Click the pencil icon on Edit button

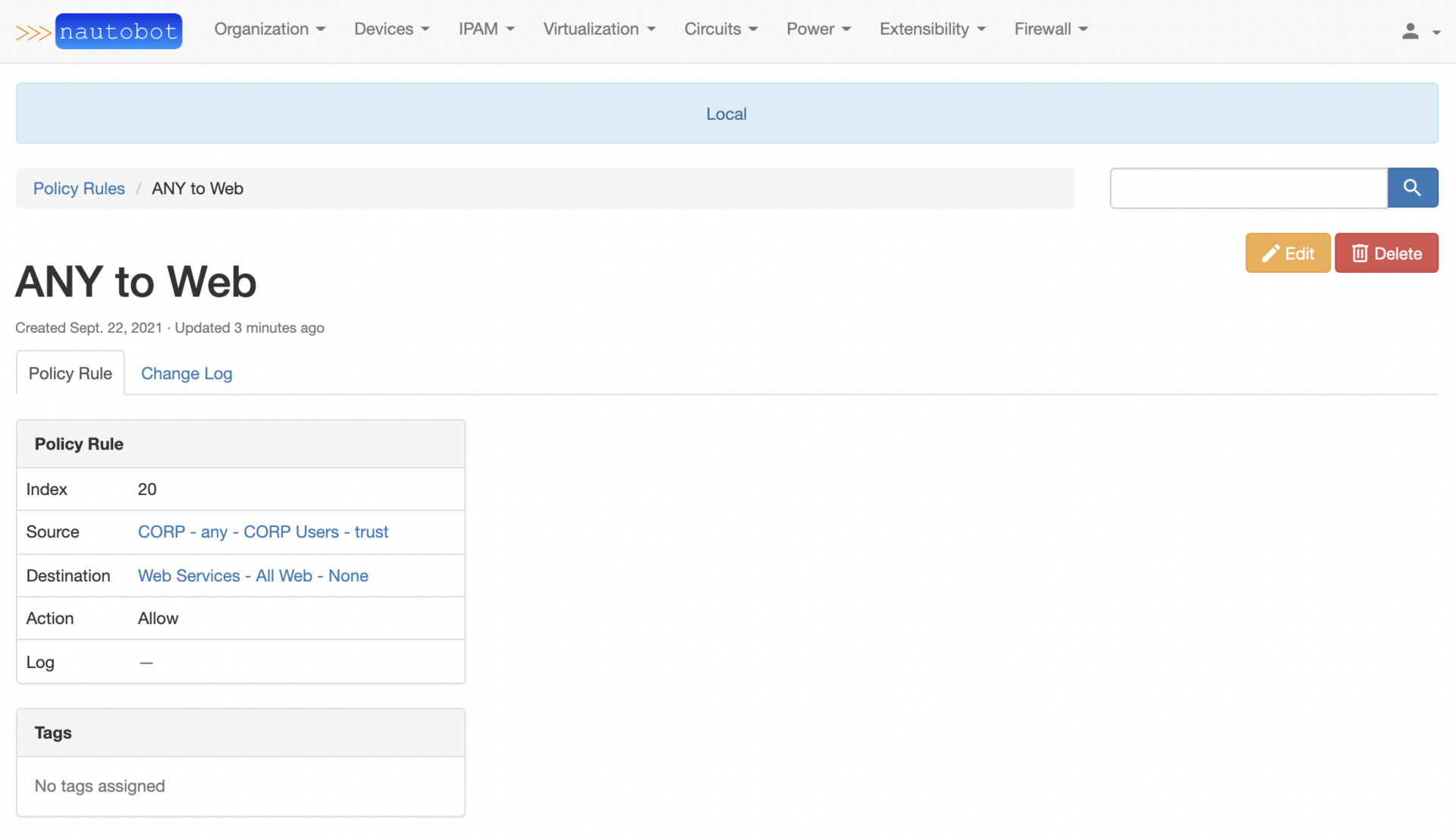point(1271,252)
